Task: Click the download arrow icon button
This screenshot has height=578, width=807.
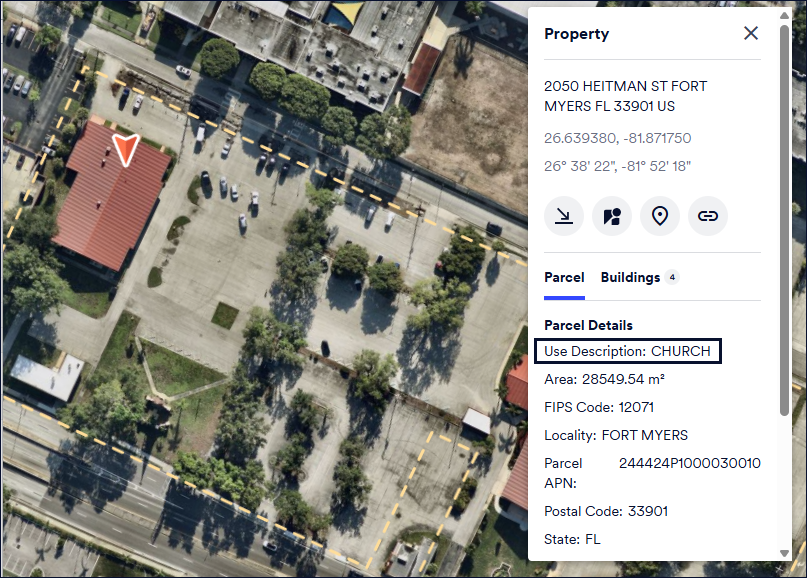Action: pos(564,216)
